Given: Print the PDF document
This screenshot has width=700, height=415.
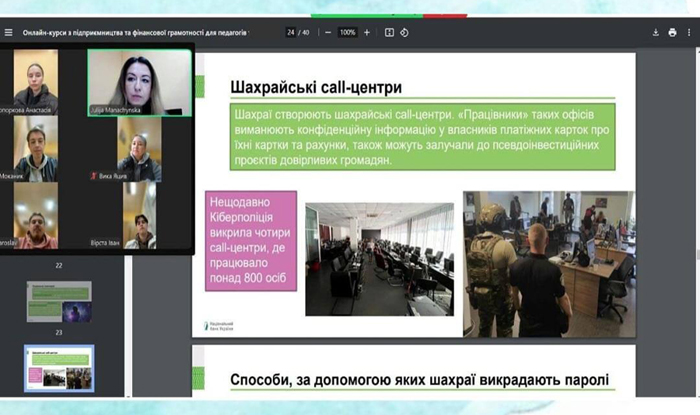Looking at the screenshot, I should coord(671,32).
